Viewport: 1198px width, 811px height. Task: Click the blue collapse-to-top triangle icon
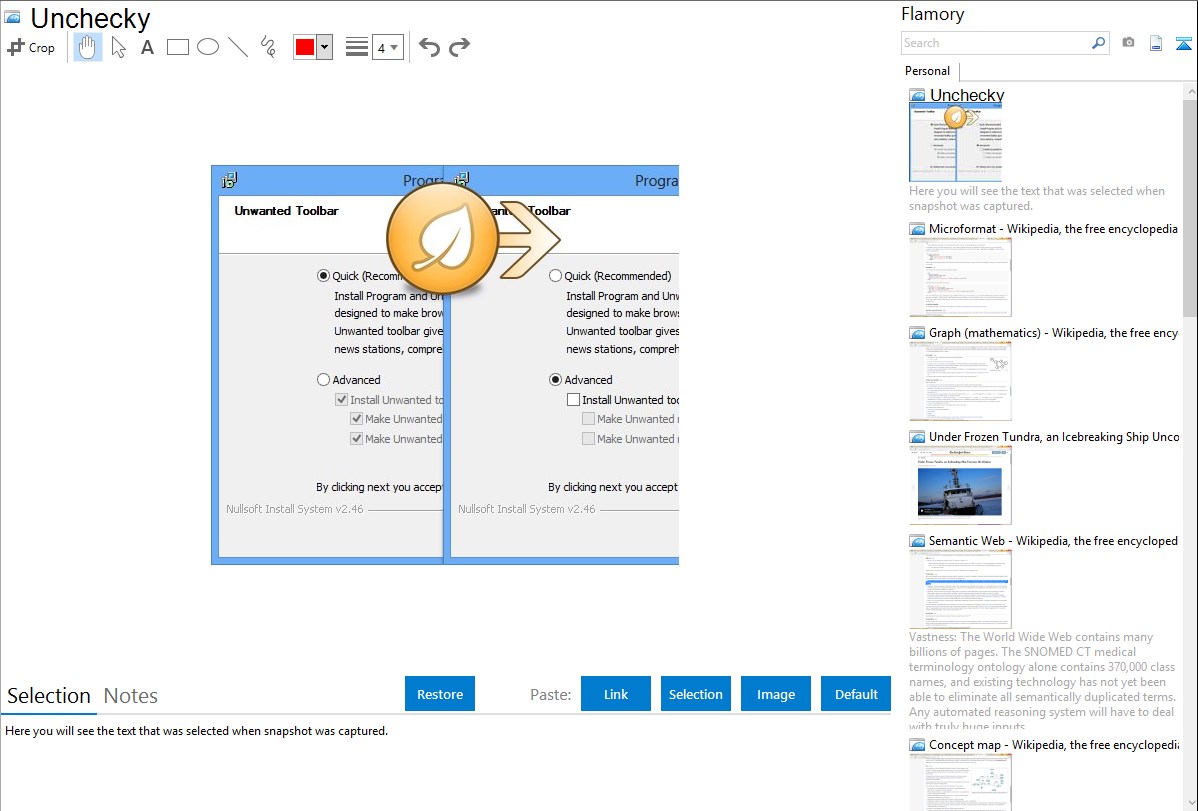(1183, 43)
